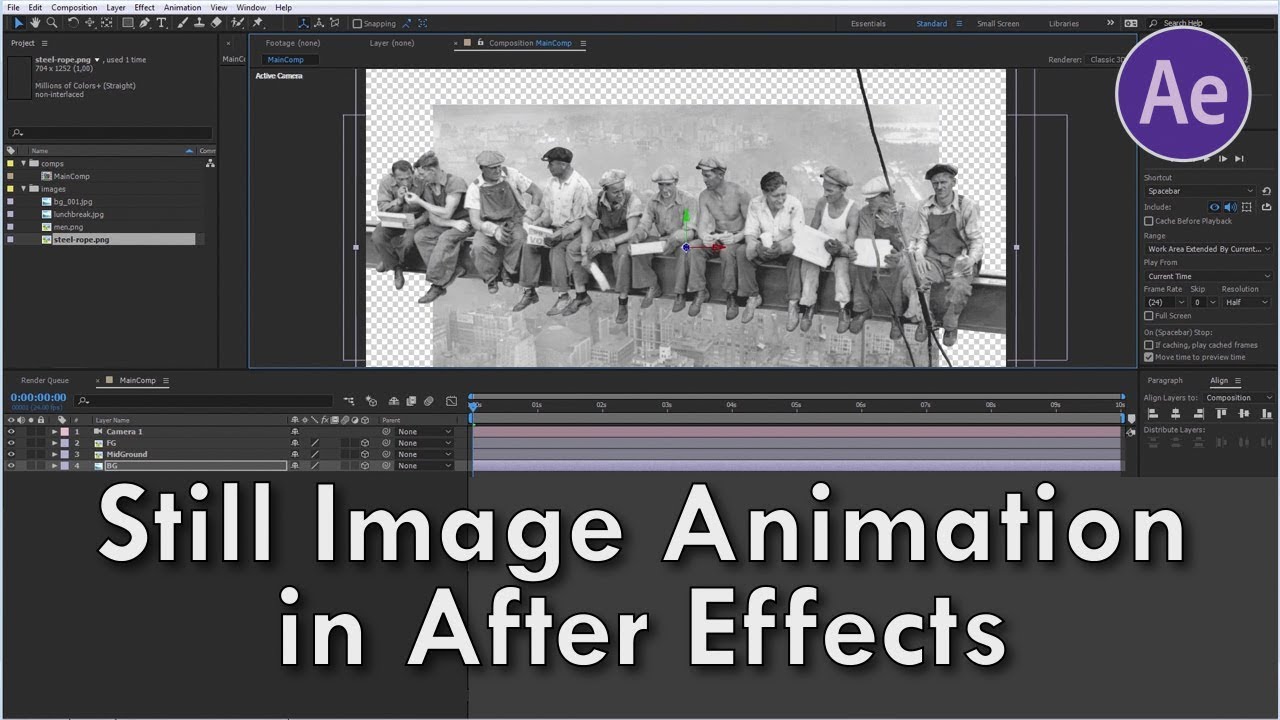Select the Type text tool
The image size is (1280, 720).
161,23
